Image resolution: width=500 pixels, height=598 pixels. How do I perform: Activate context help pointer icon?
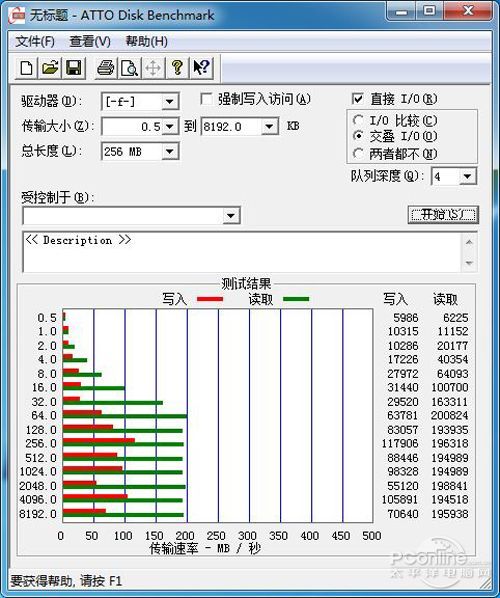point(201,68)
